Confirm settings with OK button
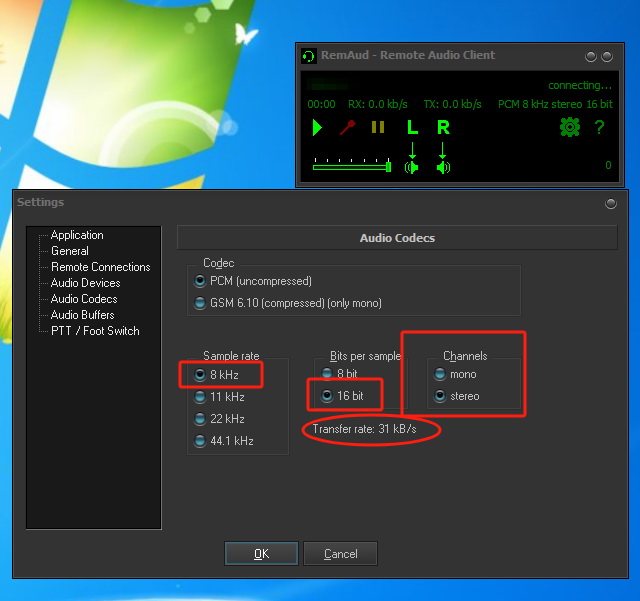 (261, 554)
